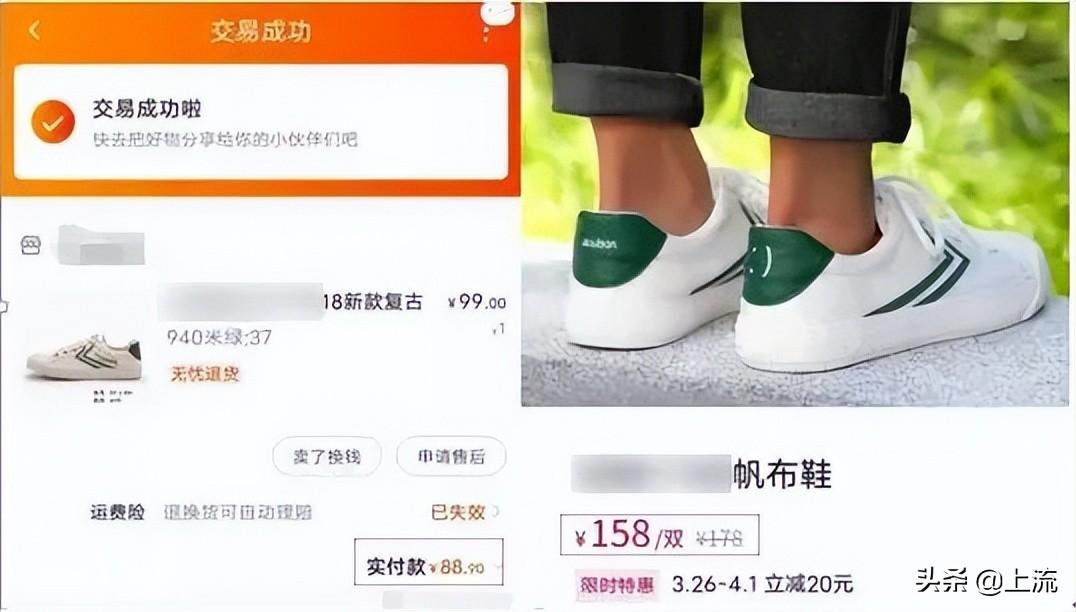This screenshot has width=1076, height=612.
Task: Click the 交易成功 header title
Action: [260, 32]
